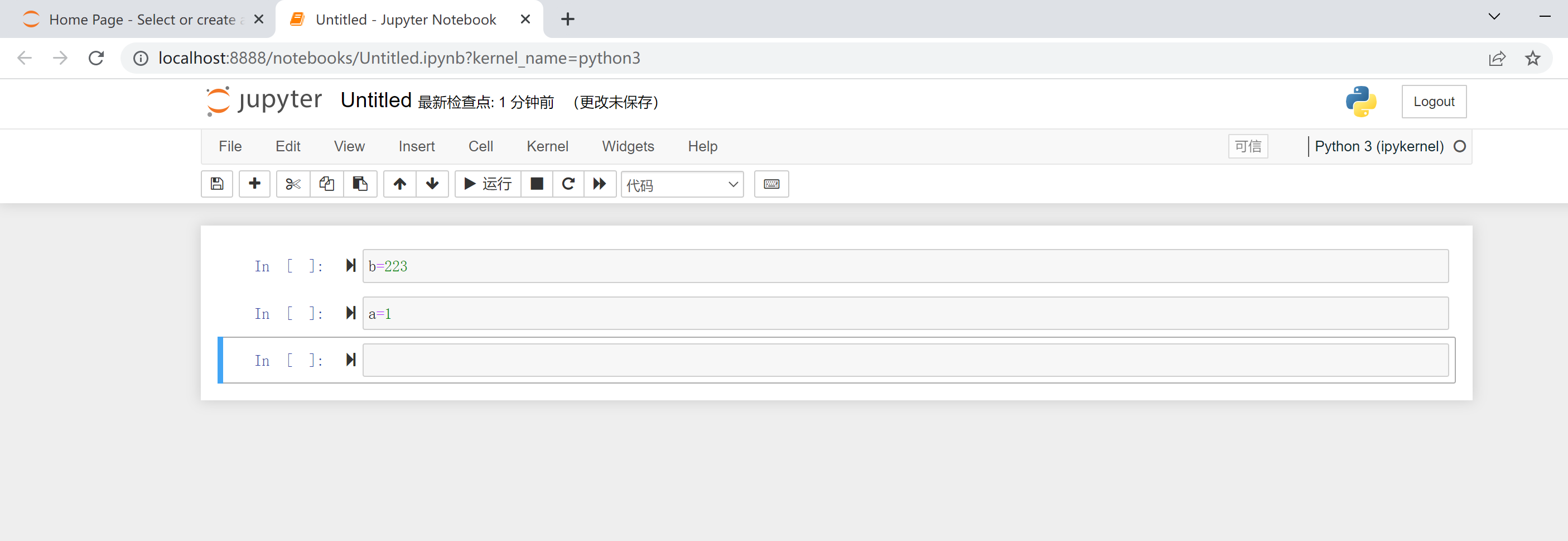The width and height of the screenshot is (1568, 541).
Task: Click into the a=1 code cell
Action: 906,314
